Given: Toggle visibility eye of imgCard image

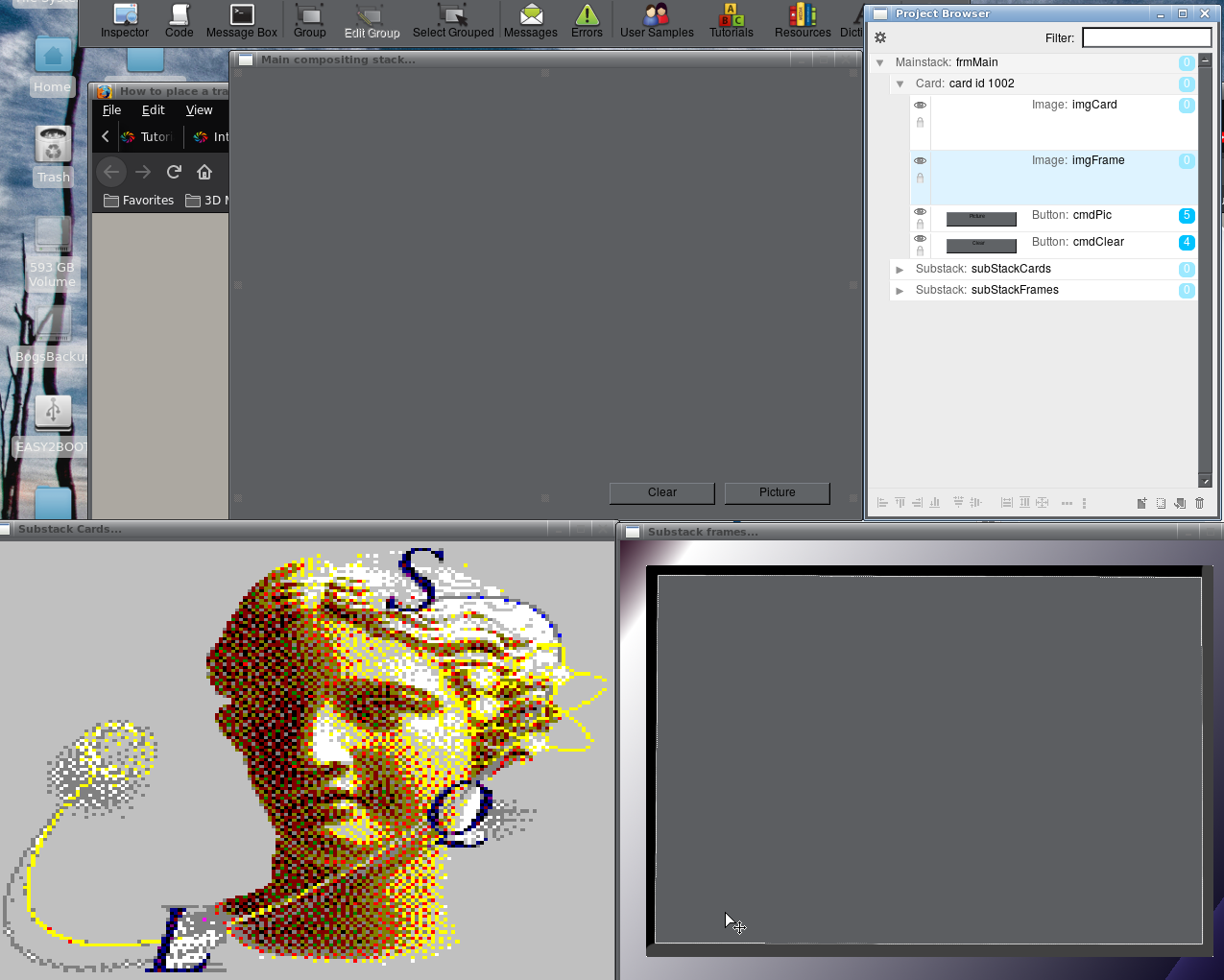Looking at the screenshot, I should click(920, 106).
